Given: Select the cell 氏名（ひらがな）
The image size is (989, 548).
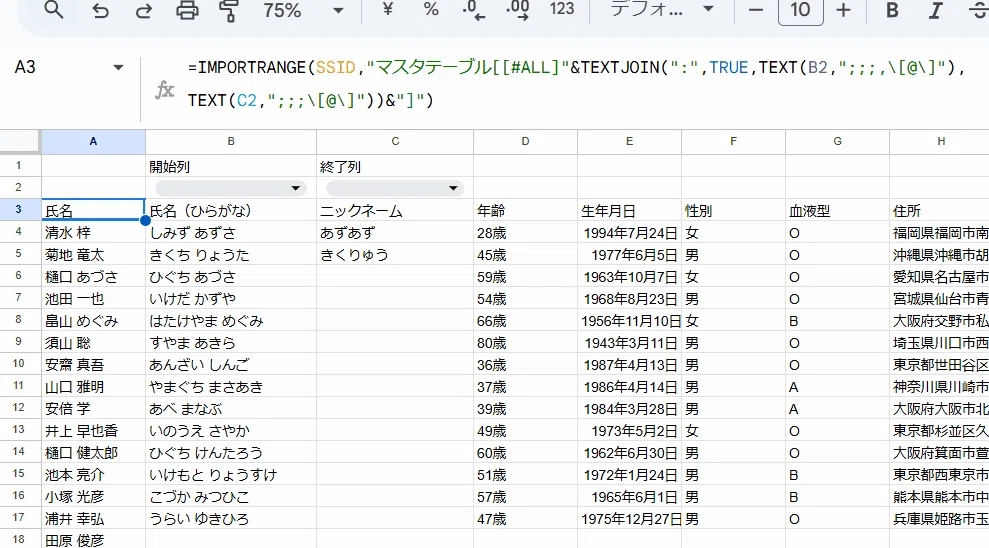Looking at the screenshot, I should coord(231,211).
